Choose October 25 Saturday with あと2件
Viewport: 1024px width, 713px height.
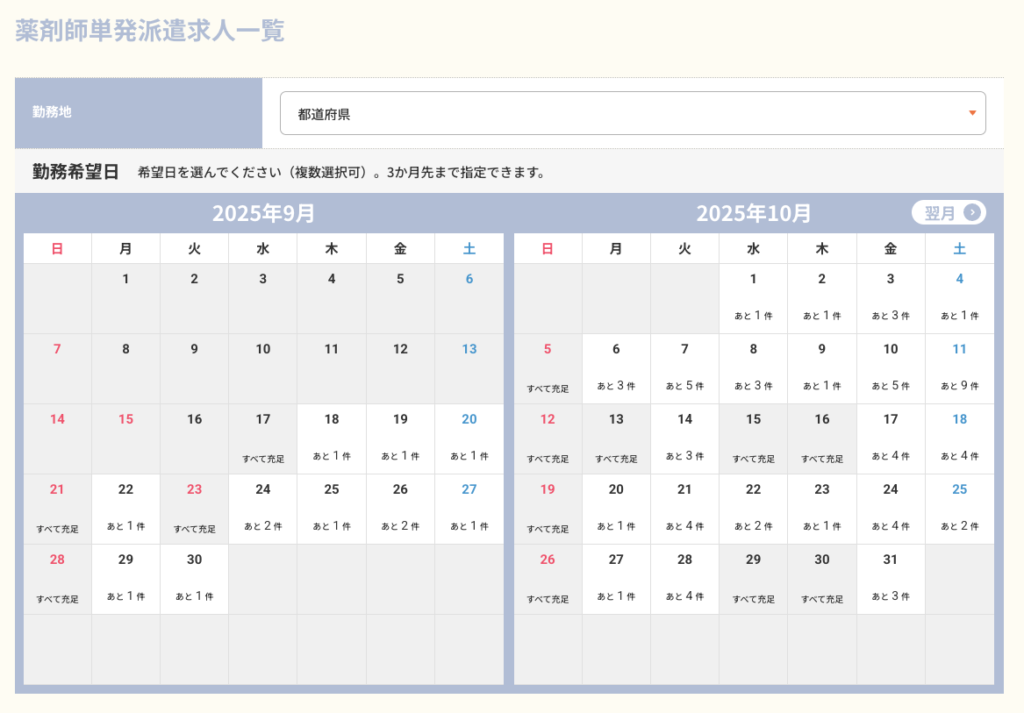[959, 509]
